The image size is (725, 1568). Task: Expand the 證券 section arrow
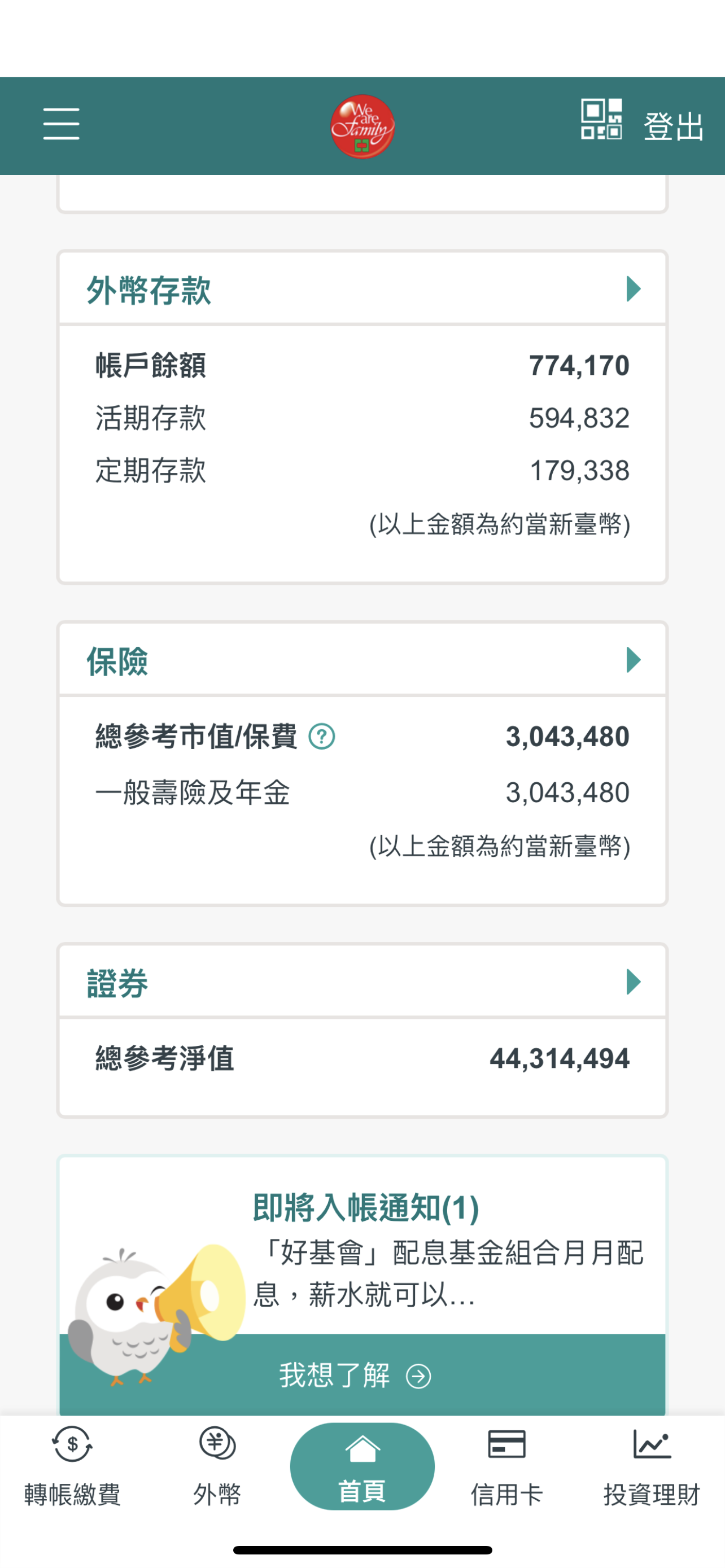(633, 982)
